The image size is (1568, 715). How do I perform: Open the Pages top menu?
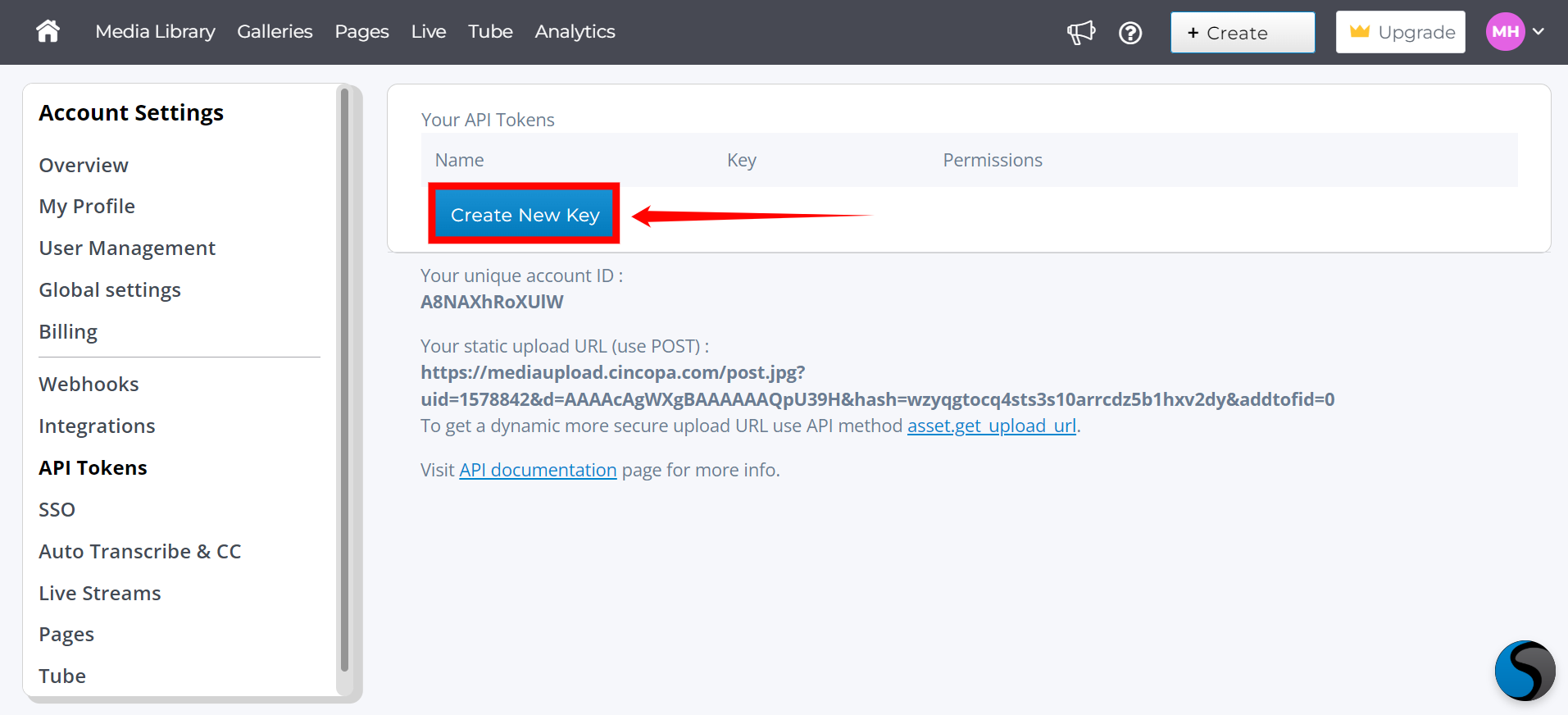tap(361, 32)
